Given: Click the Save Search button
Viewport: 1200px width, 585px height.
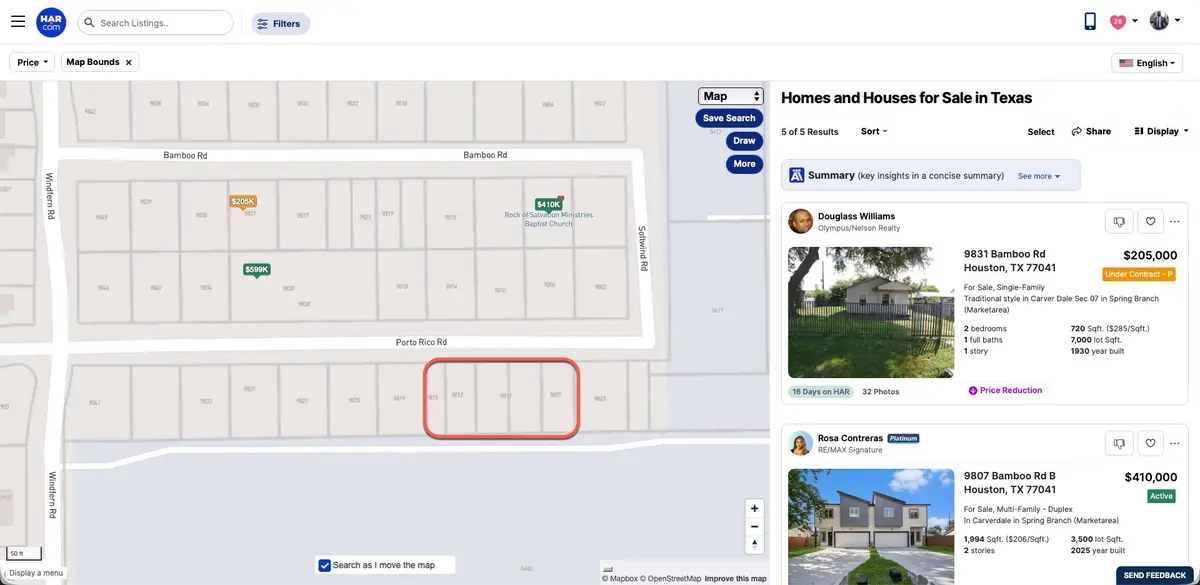Looking at the screenshot, I should (728, 117).
